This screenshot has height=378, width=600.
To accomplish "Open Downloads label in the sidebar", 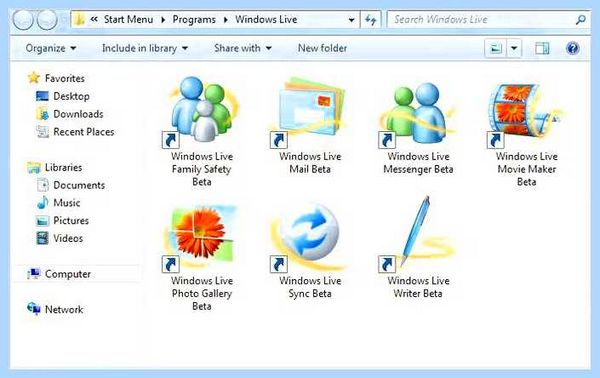I will 78,114.
